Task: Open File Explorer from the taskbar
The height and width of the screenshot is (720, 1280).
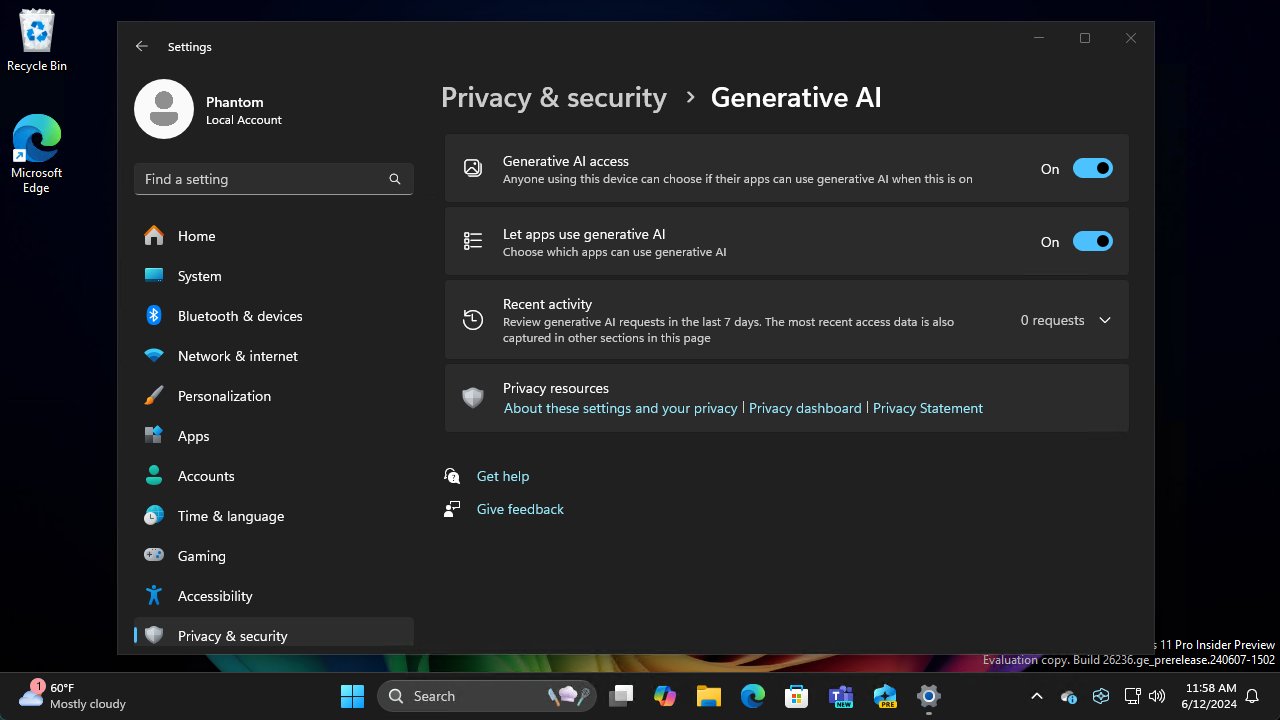Action: coord(709,696)
